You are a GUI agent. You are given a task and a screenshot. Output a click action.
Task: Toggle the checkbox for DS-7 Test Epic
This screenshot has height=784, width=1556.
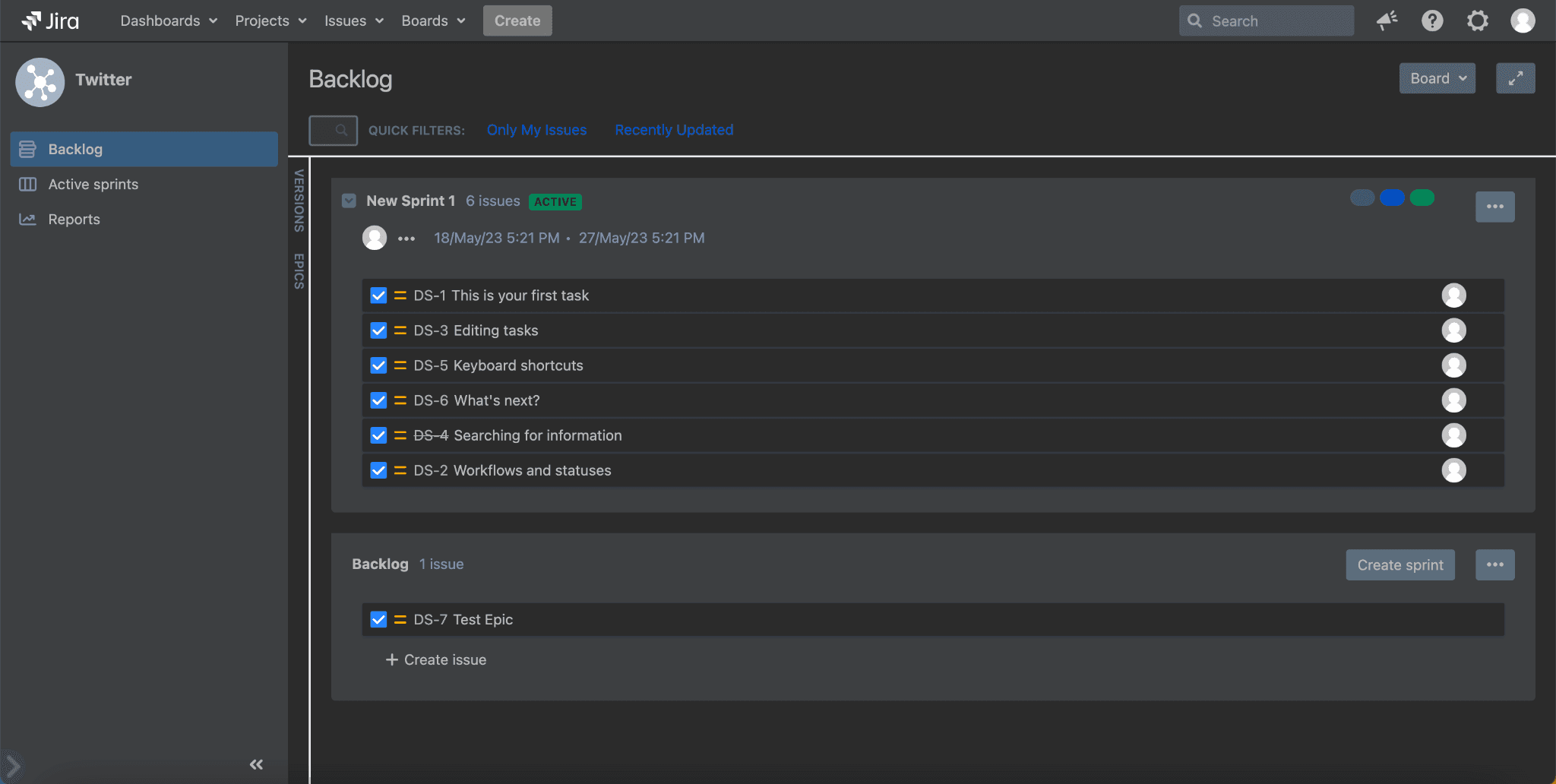[x=378, y=620]
